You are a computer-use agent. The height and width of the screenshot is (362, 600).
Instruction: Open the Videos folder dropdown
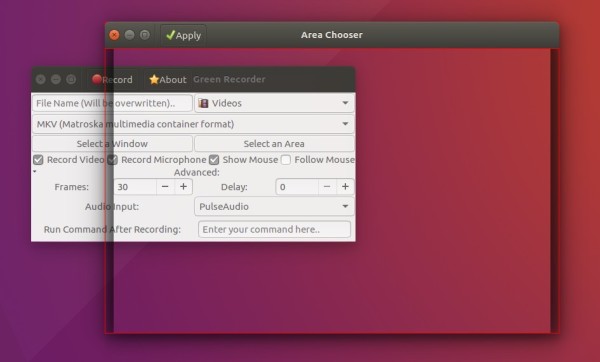click(274, 103)
